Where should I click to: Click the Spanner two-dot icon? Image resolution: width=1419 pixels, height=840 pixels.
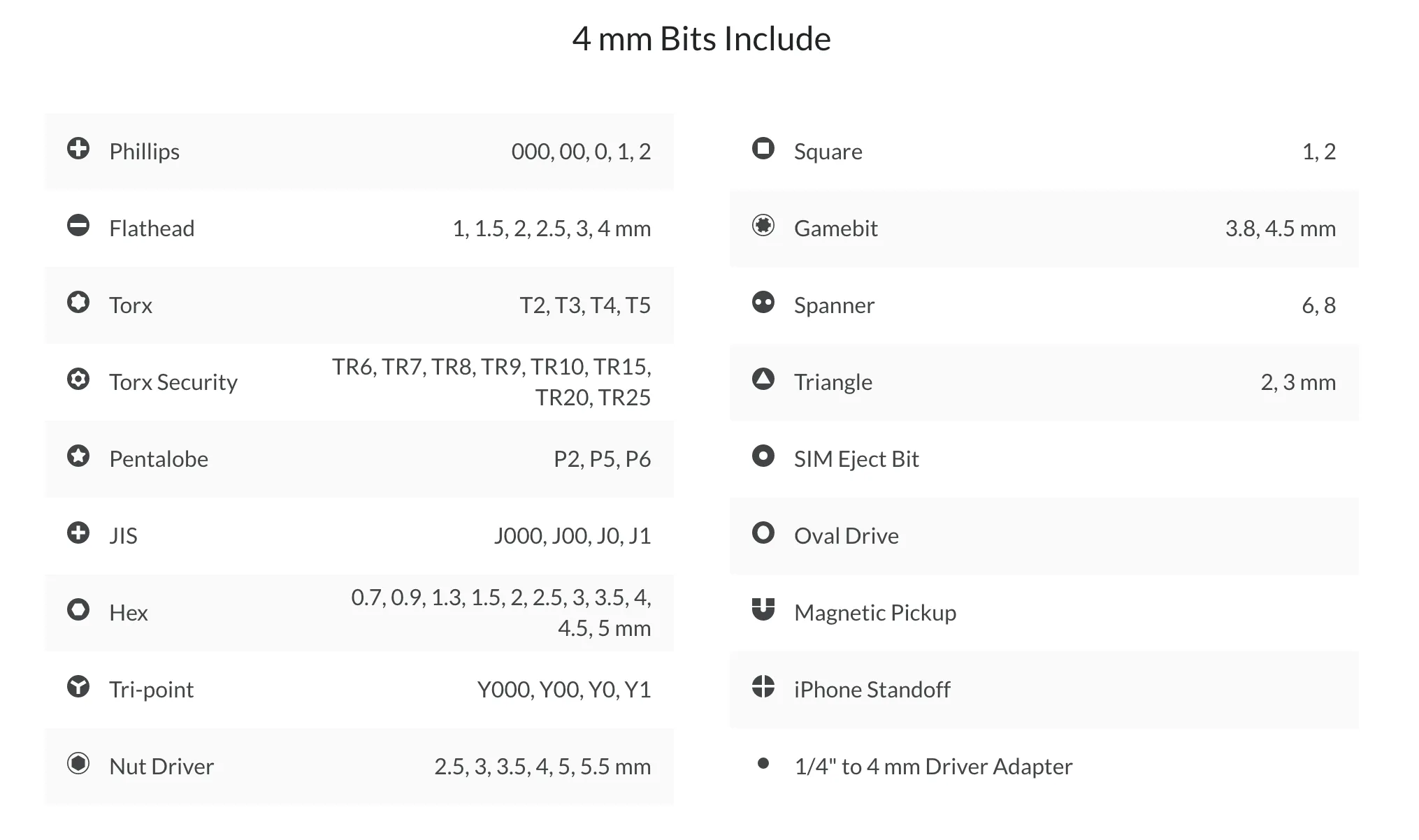[763, 302]
